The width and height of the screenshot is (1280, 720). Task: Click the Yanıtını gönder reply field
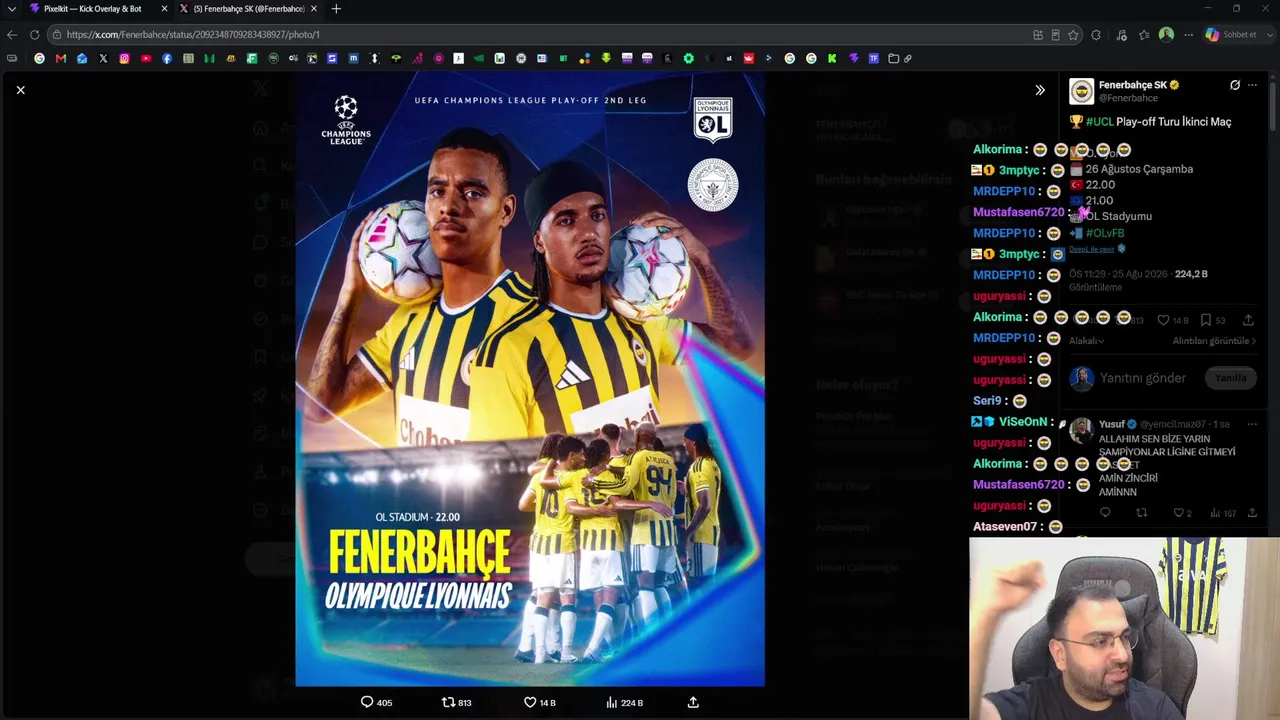1142,378
